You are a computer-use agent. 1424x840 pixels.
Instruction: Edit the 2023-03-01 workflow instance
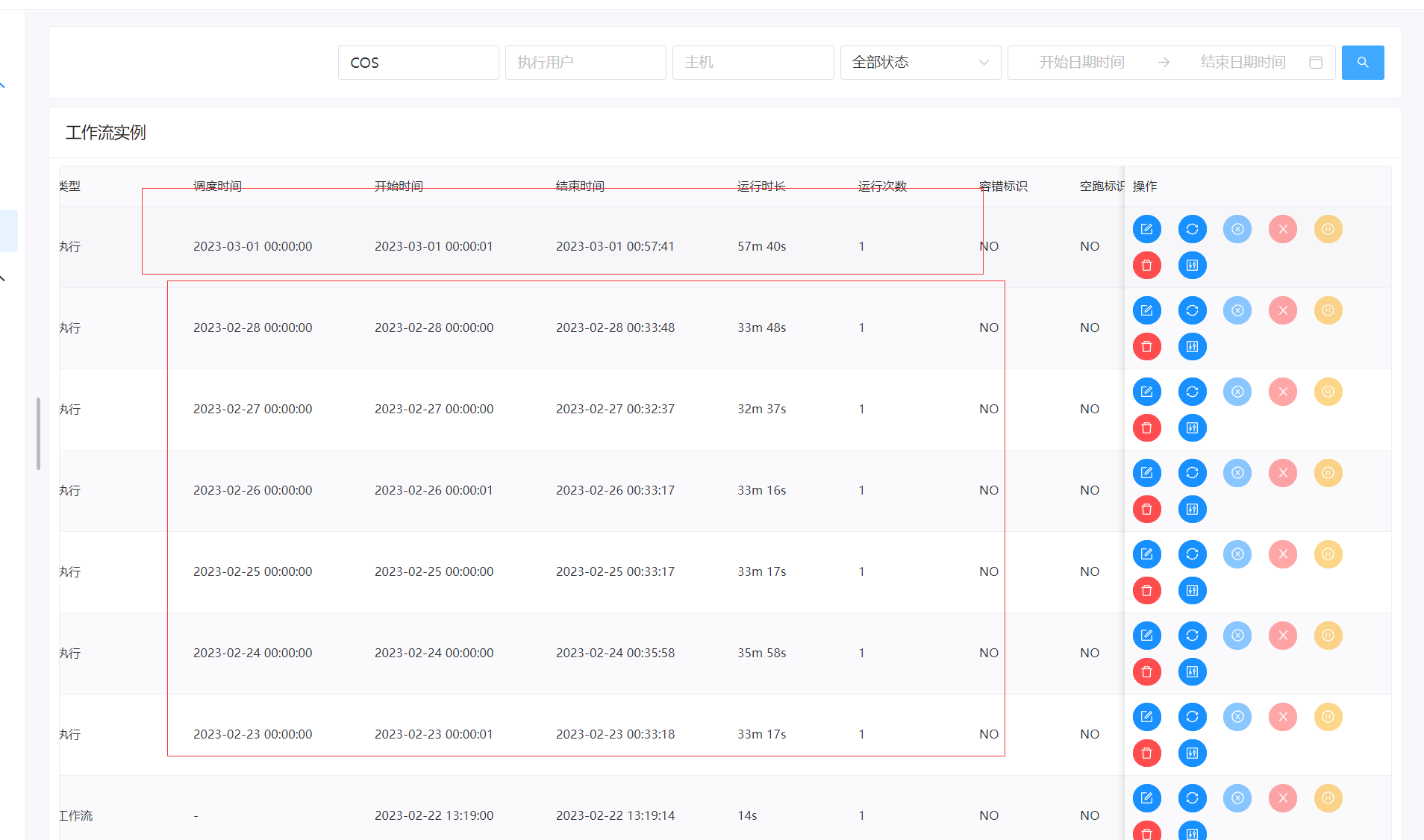coord(1146,229)
